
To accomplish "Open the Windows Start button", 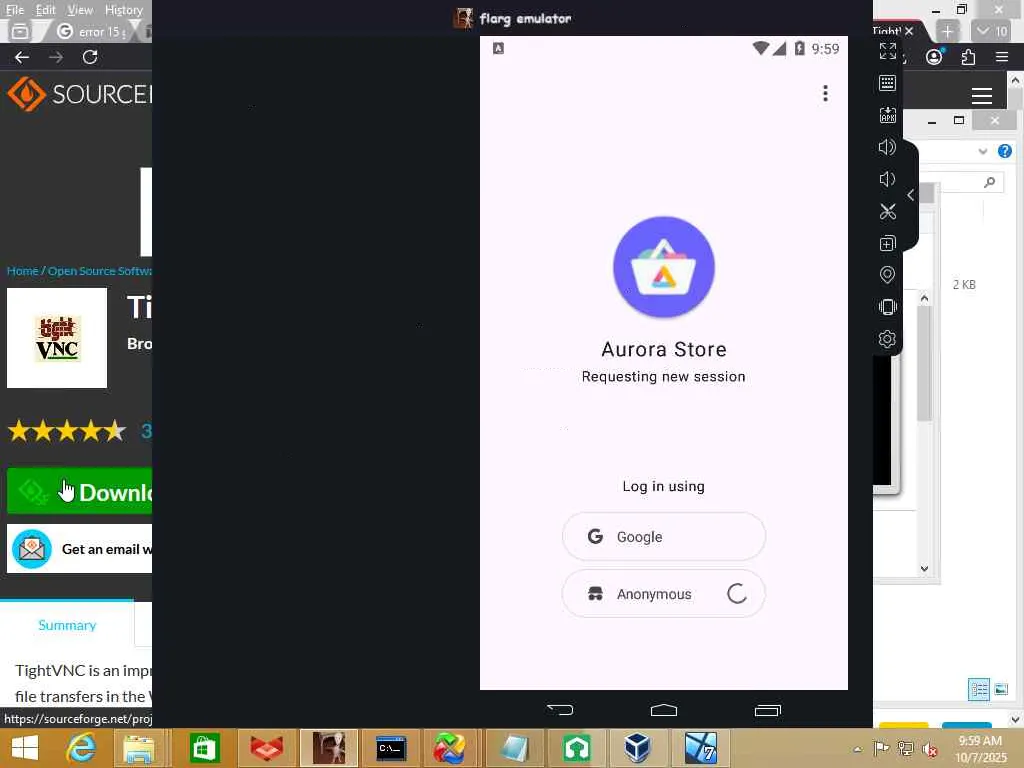I will click(x=25, y=748).
